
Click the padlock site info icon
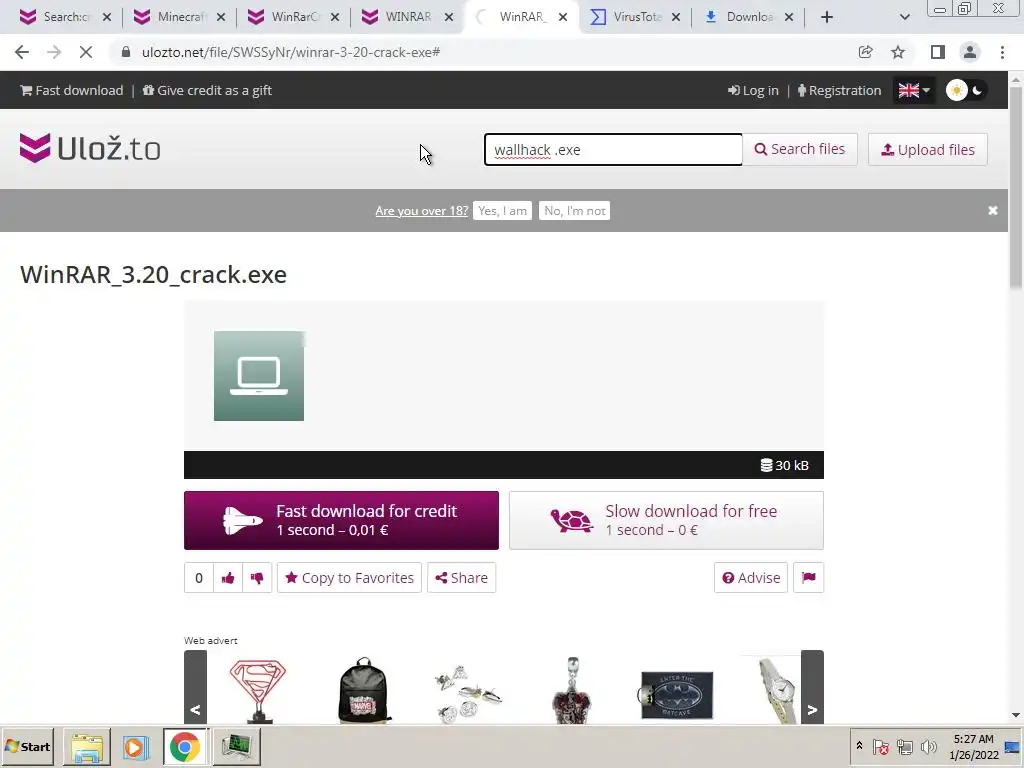tap(126, 52)
